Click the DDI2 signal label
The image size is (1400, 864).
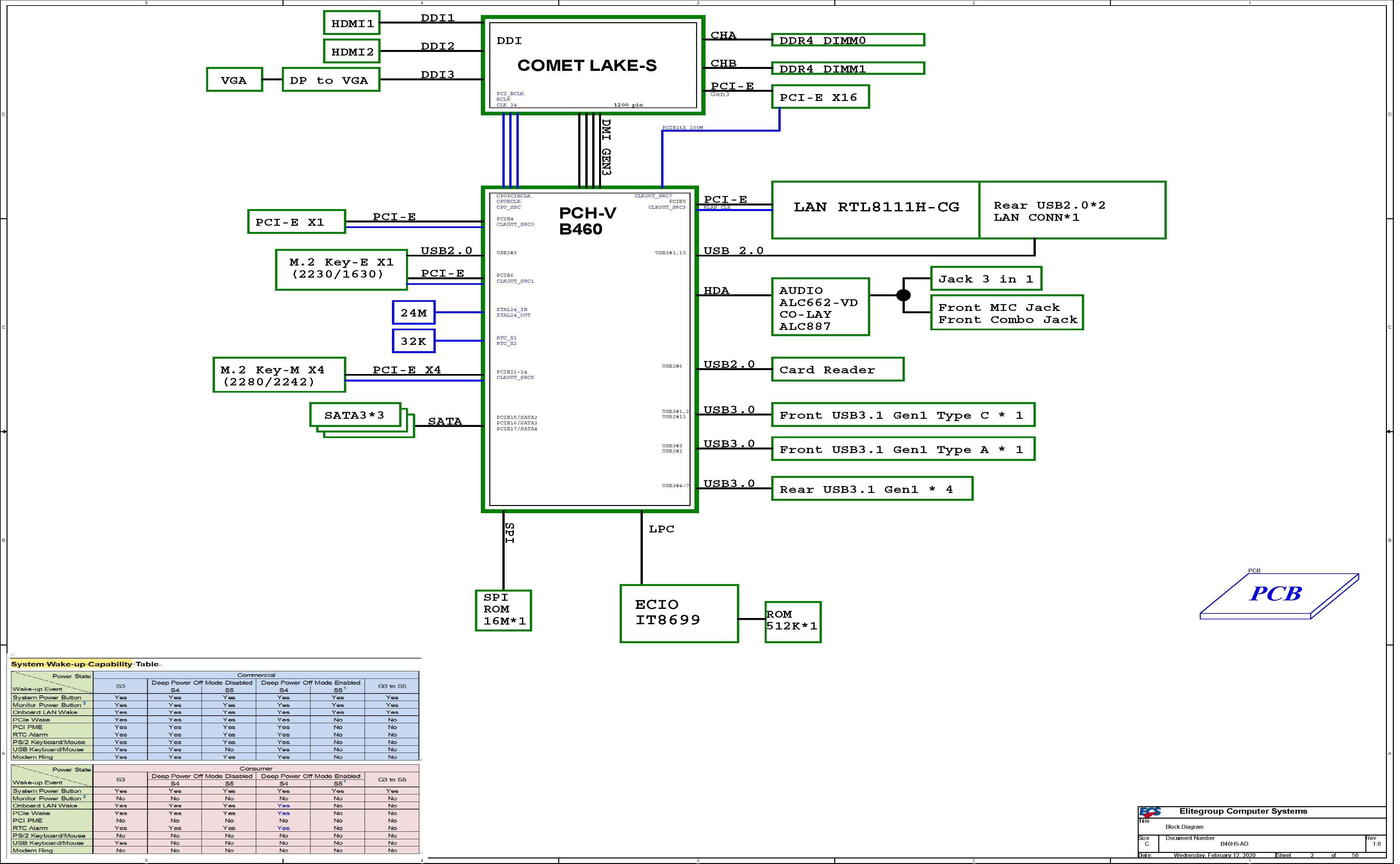[x=438, y=46]
